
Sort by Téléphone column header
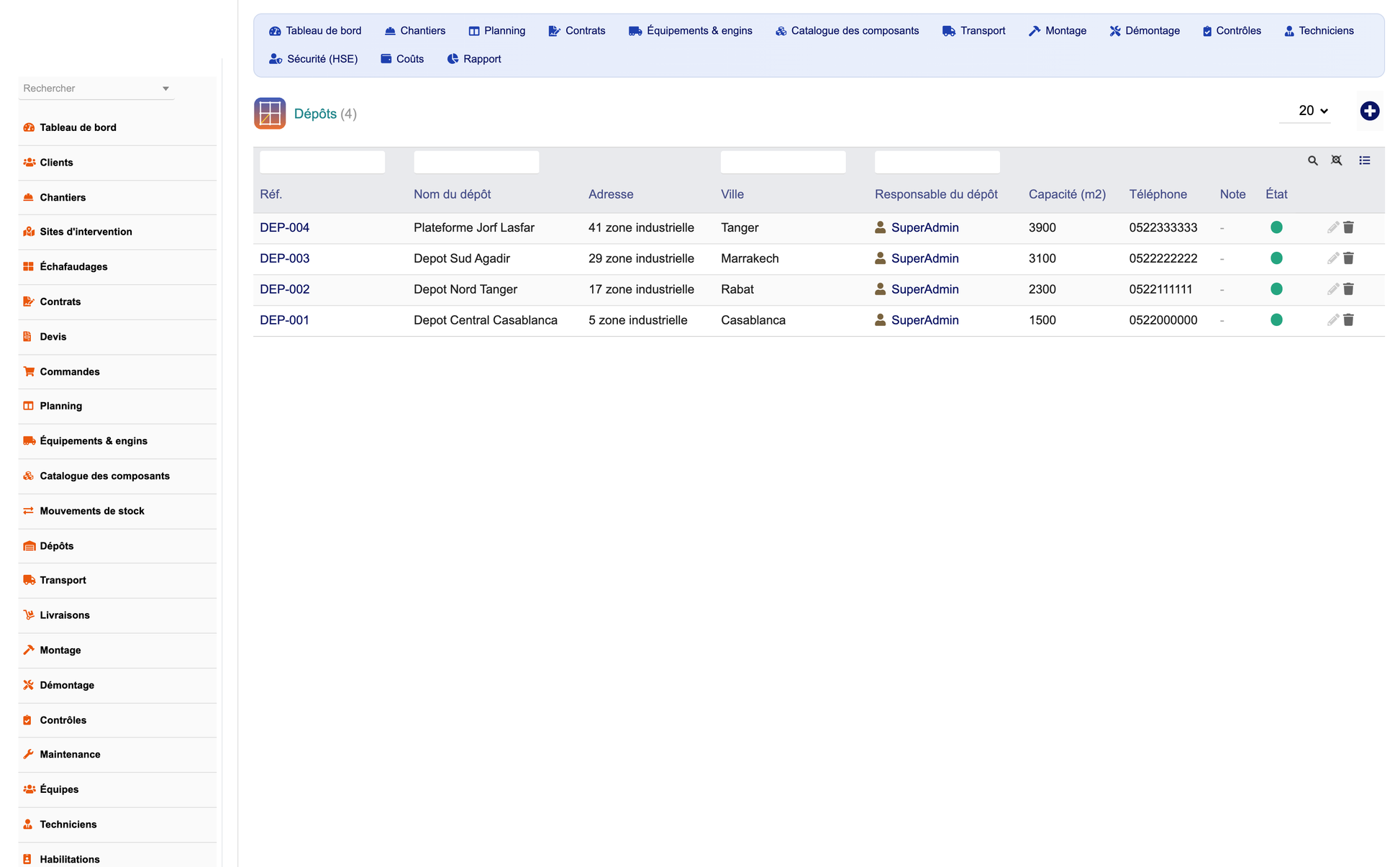[x=1158, y=194]
